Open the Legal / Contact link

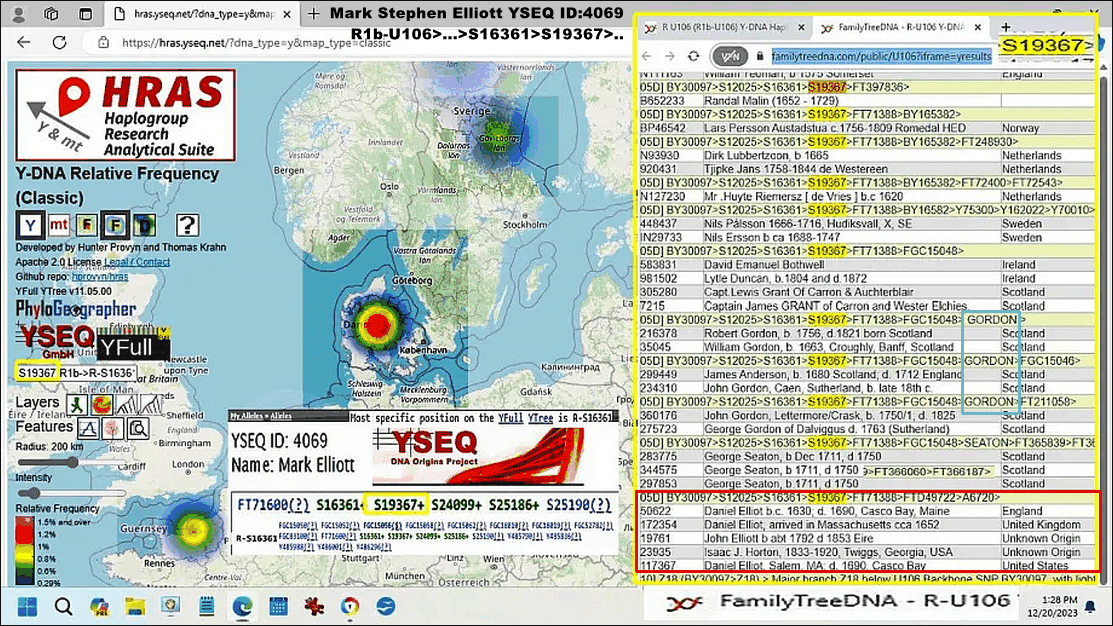click(x=137, y=262)
